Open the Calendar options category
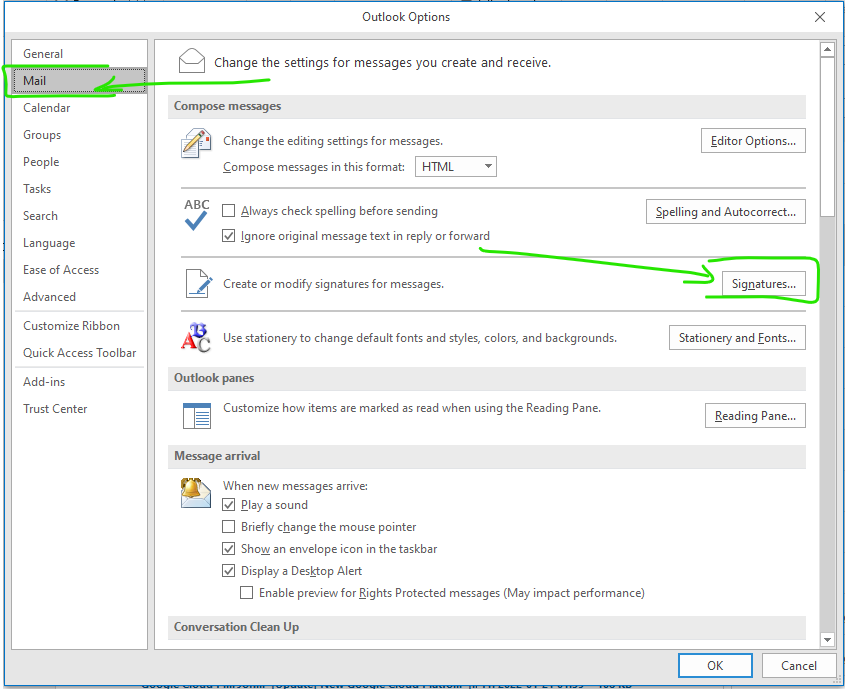Image resolution: width=845 pixels, height=689 pixels. [x=79, y=108]
